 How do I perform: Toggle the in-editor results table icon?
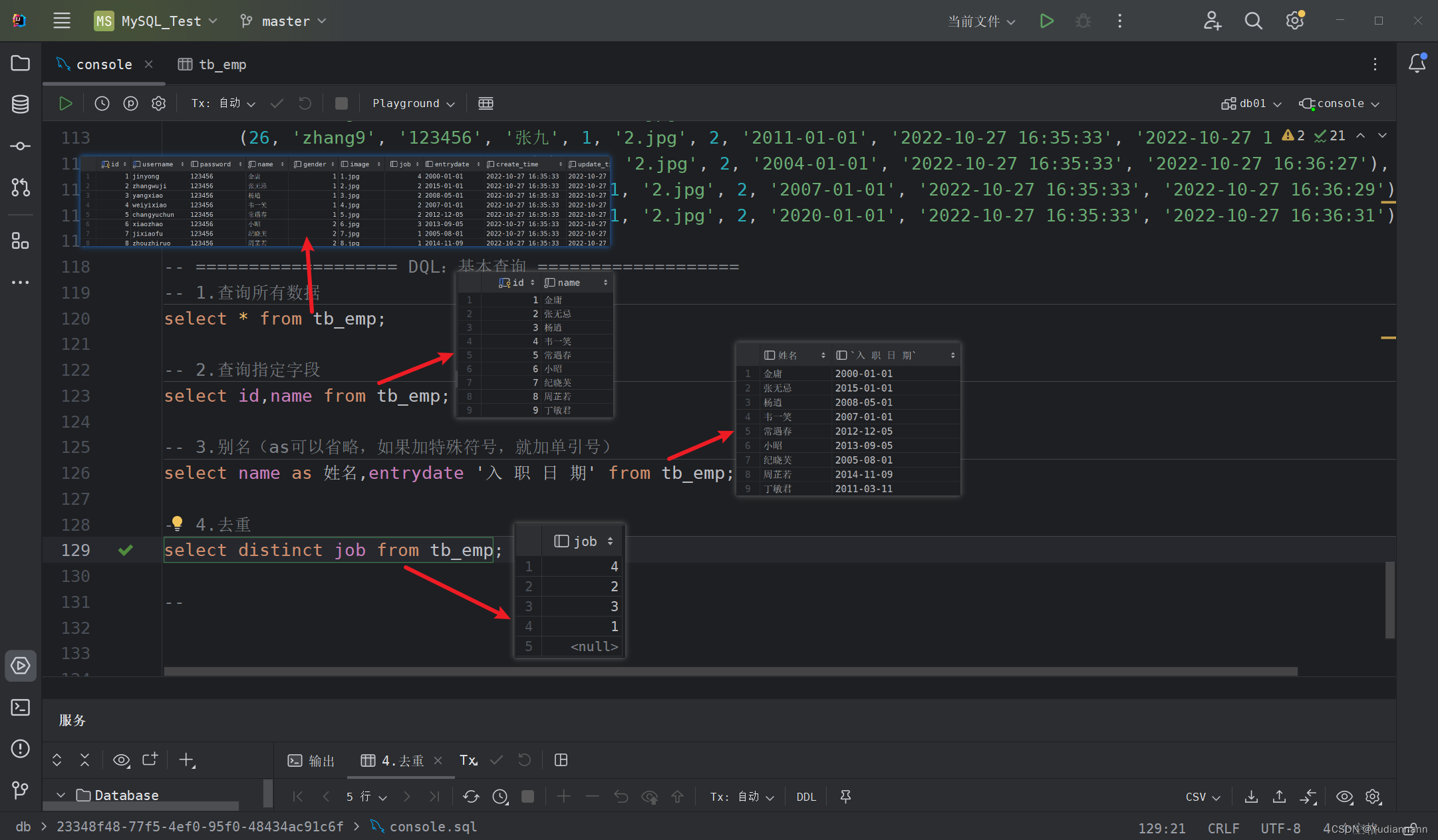(x=486, y=103)
